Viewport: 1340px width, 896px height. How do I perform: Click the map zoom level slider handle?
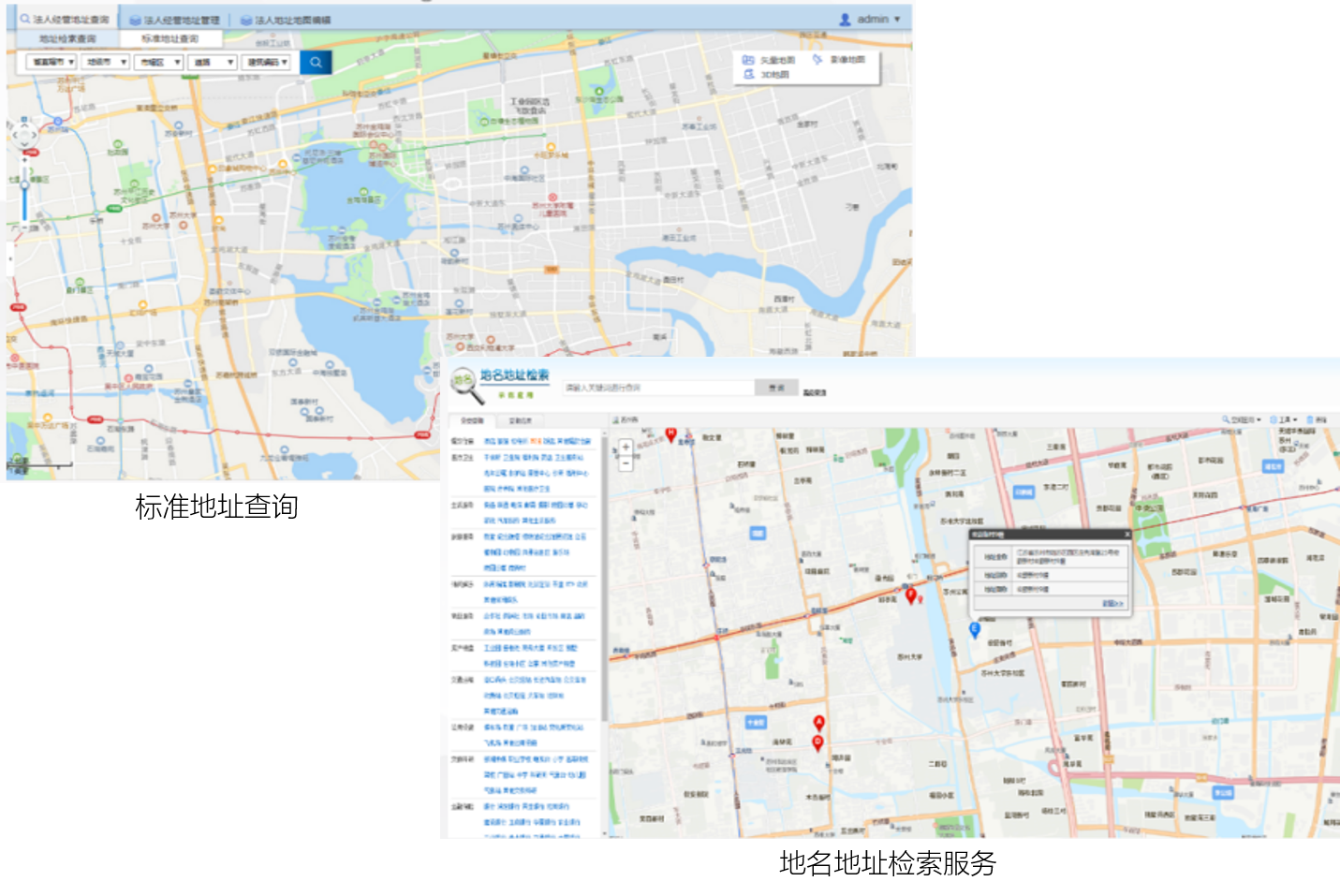(24, 185)
